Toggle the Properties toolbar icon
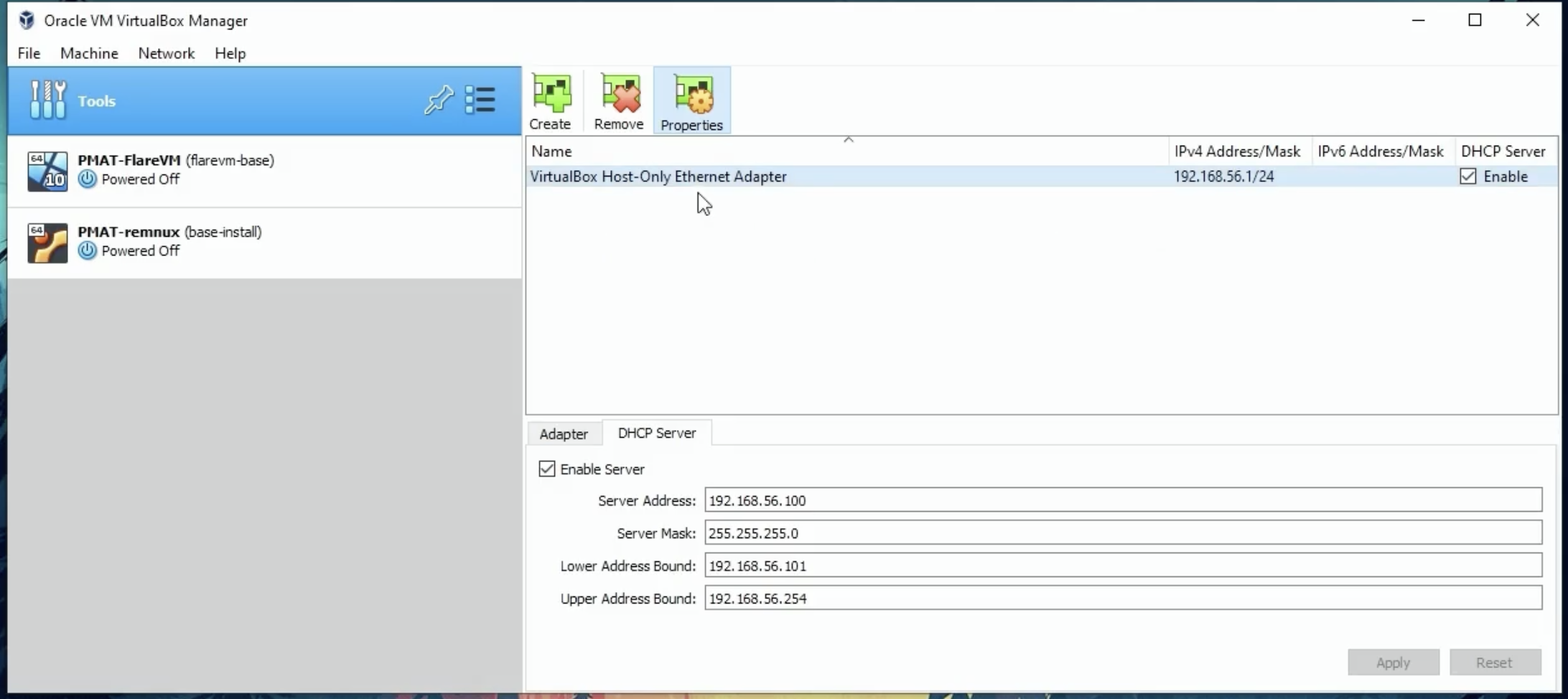 pyautogui.click(x=692, y=101)
